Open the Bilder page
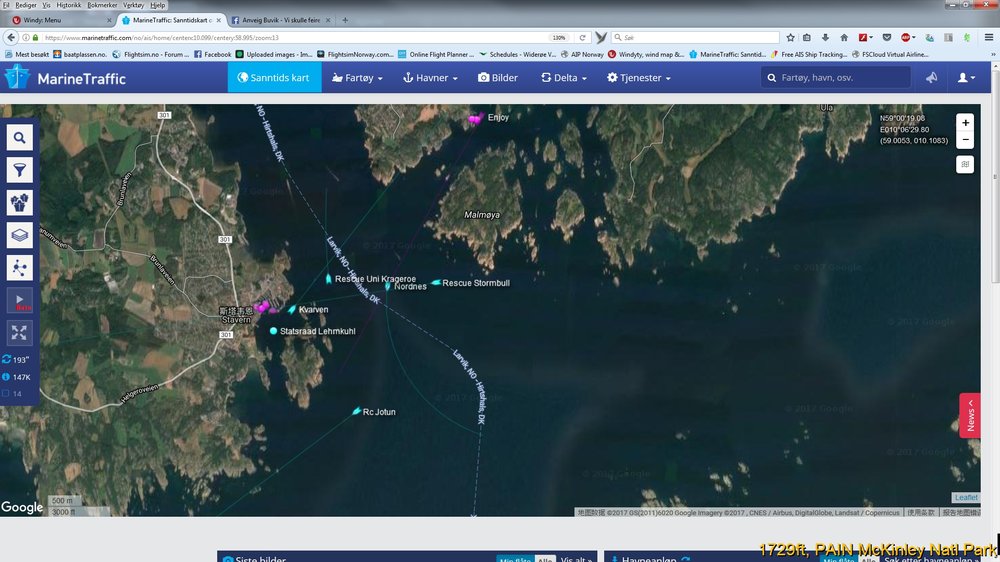 point(498,78)
